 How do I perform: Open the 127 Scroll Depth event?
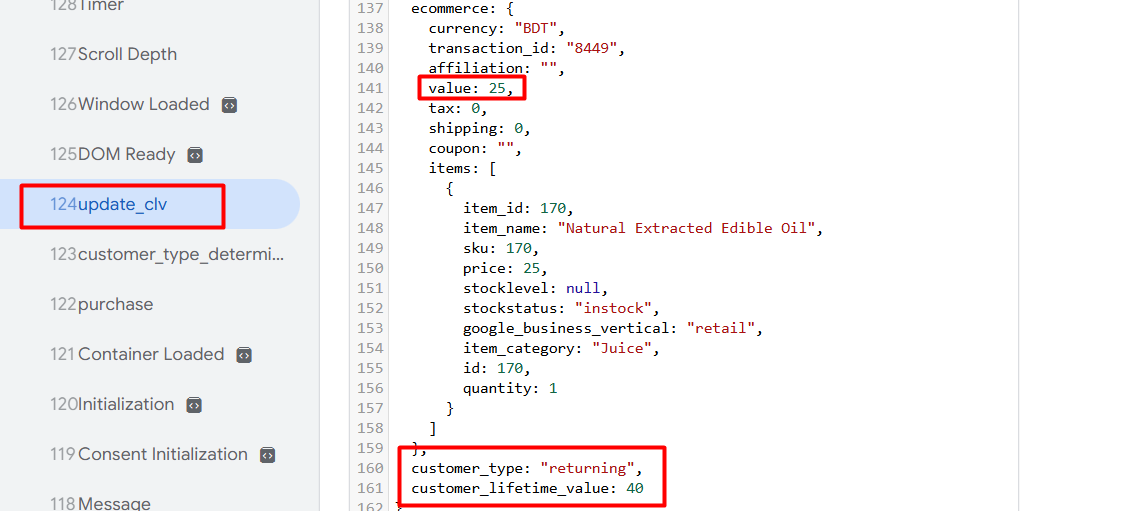114,54
